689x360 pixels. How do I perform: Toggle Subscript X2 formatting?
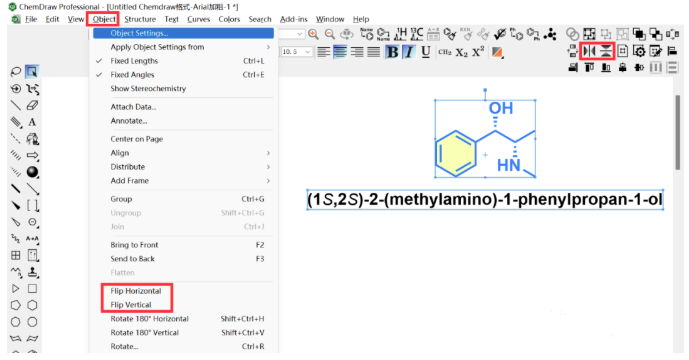(461, 52)
